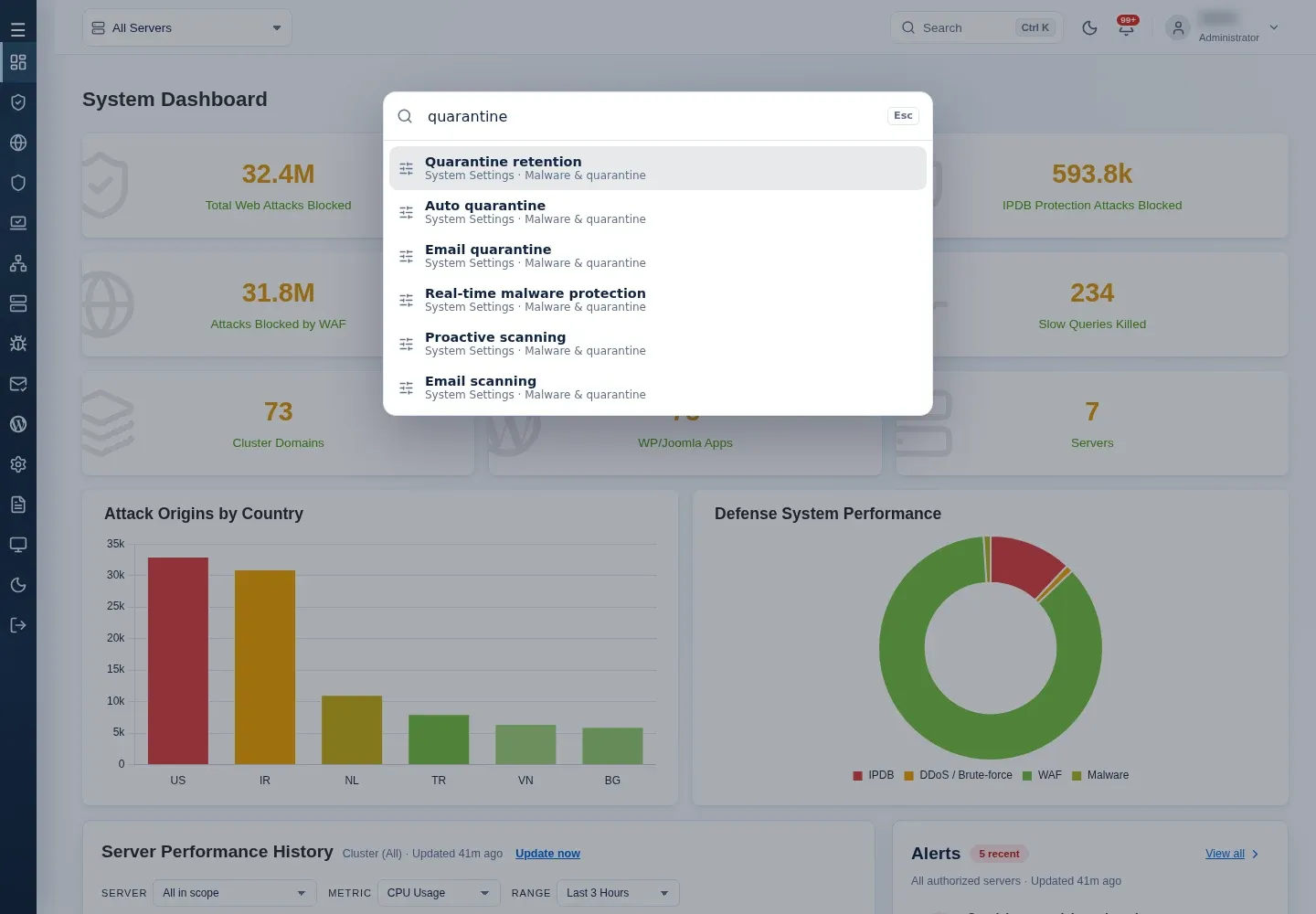Open the shield-check sidebar icon

[18, 102]
